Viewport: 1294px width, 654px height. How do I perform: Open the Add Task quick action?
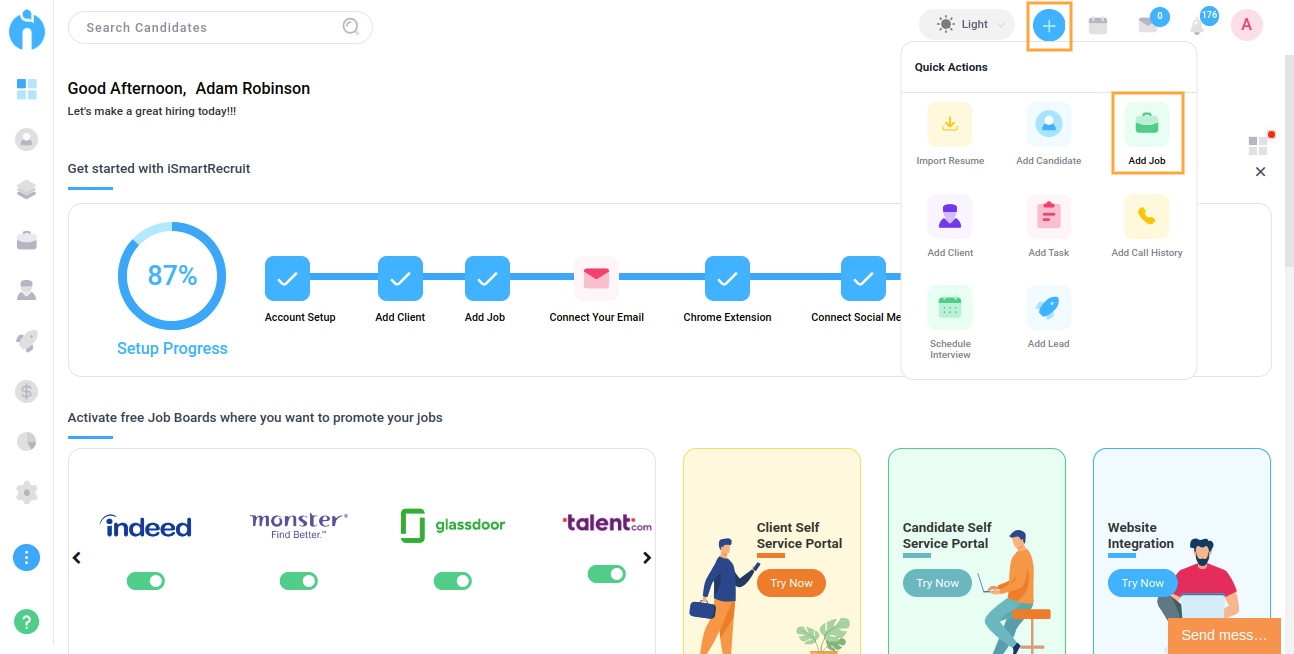1048,216
